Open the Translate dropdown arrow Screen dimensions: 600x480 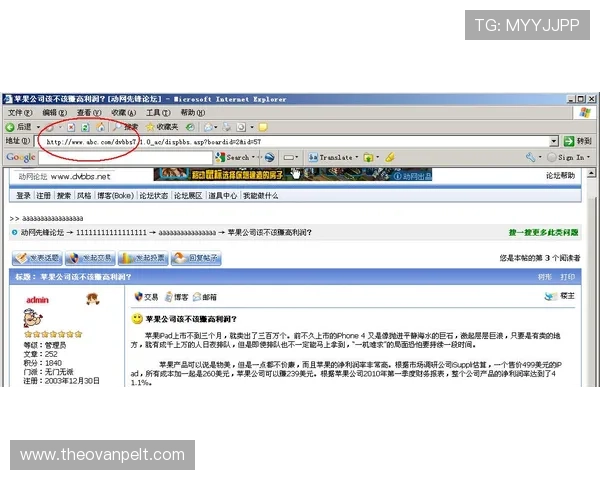click(x=357, y=157)
